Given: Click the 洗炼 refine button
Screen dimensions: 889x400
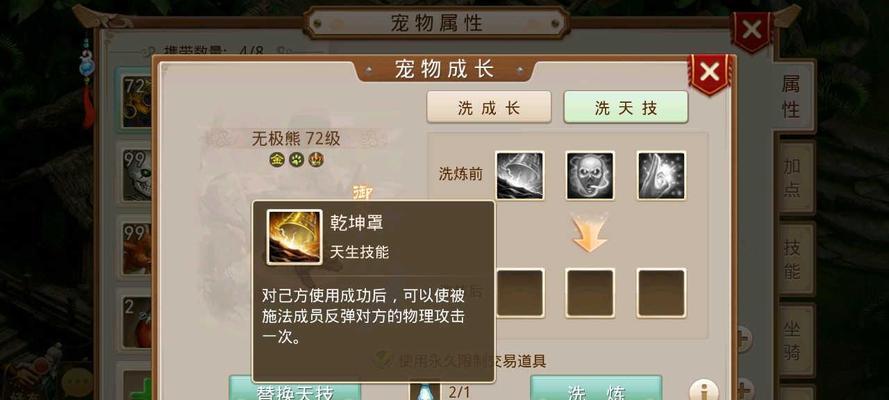Looking at the screenshot, I should [x=596, y=389].
